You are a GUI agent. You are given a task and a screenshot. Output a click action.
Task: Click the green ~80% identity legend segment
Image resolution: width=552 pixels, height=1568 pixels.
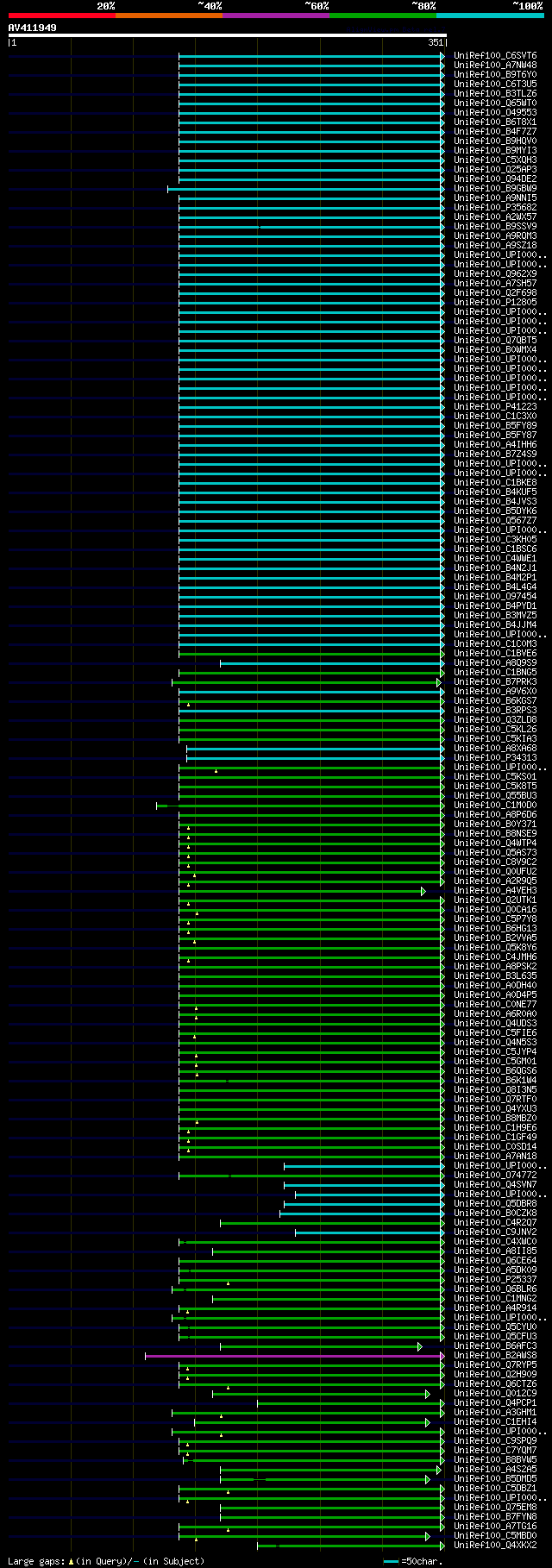(x=383, y=15)
